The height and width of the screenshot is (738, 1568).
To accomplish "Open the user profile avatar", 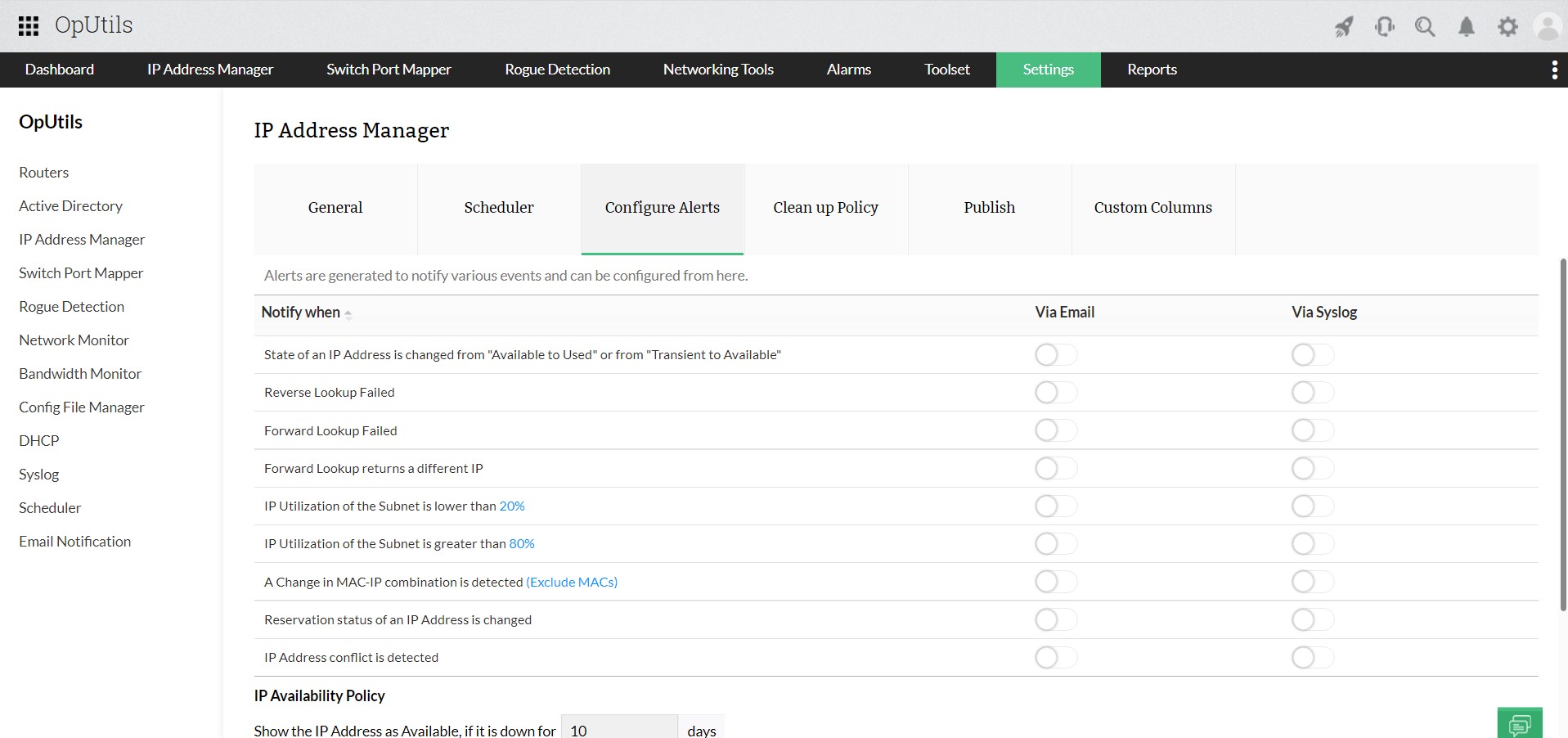I will pyautogui.click(x=1548, y=26).
